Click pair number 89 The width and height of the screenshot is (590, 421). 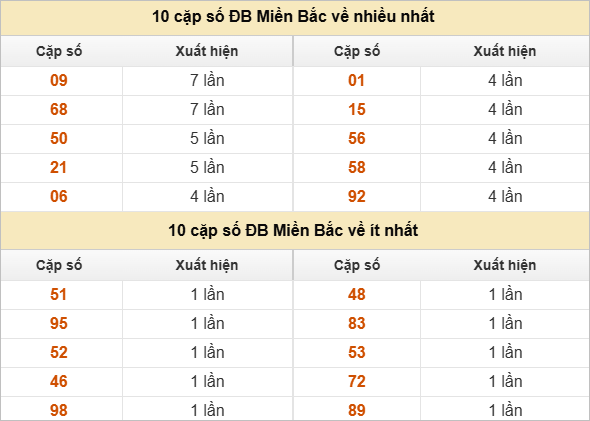point(357,410)
